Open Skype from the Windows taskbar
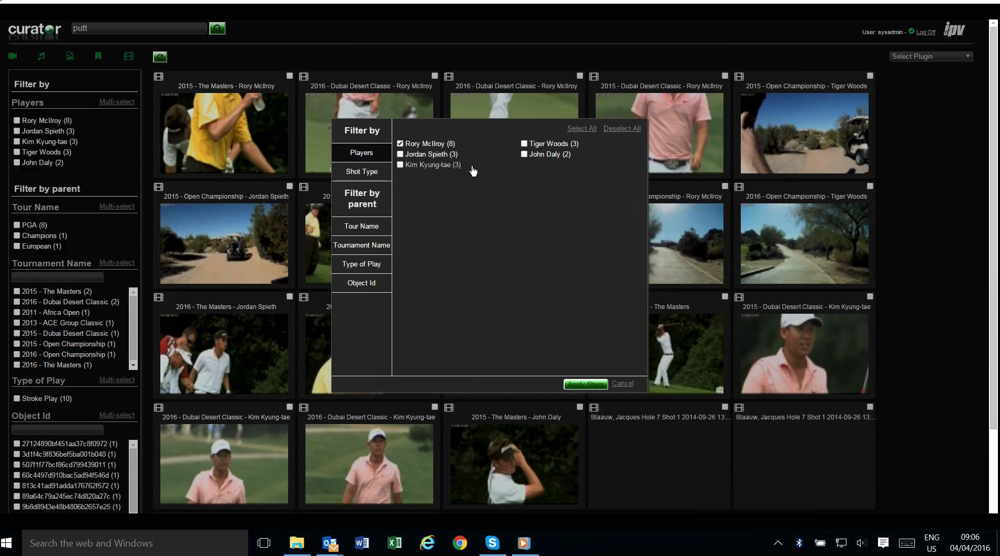The image size is (1000, 556). pyautogui.click(x=492, y=543)
